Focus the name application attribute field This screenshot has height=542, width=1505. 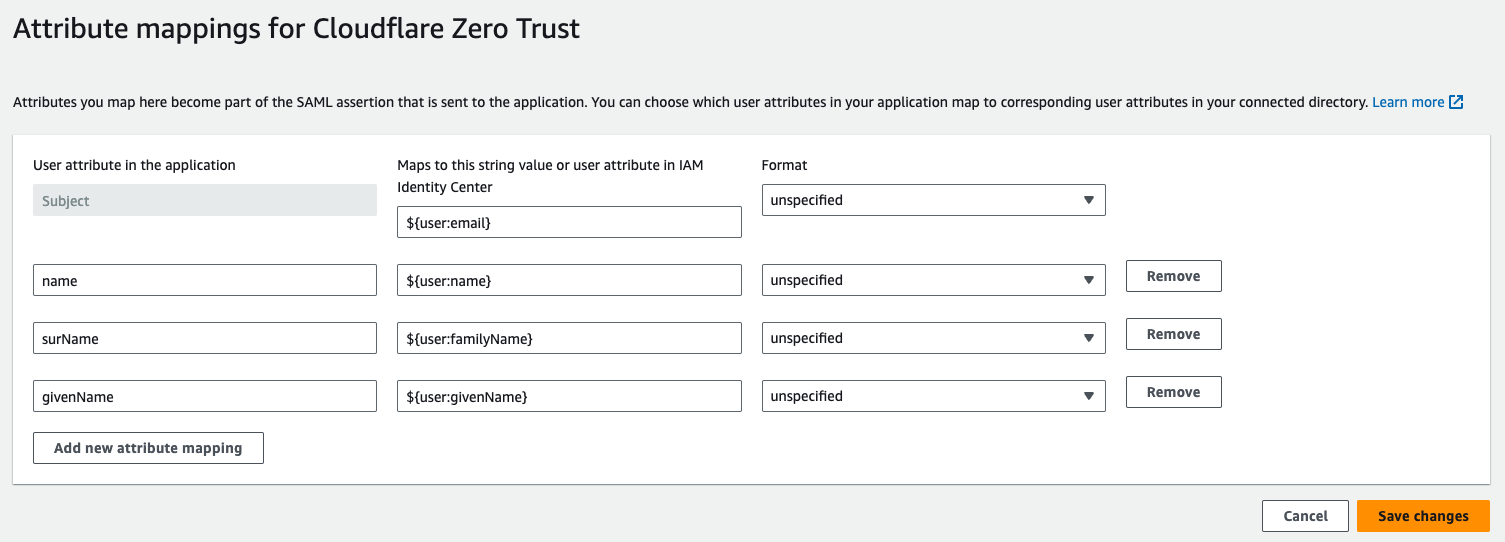coord(205,280)
